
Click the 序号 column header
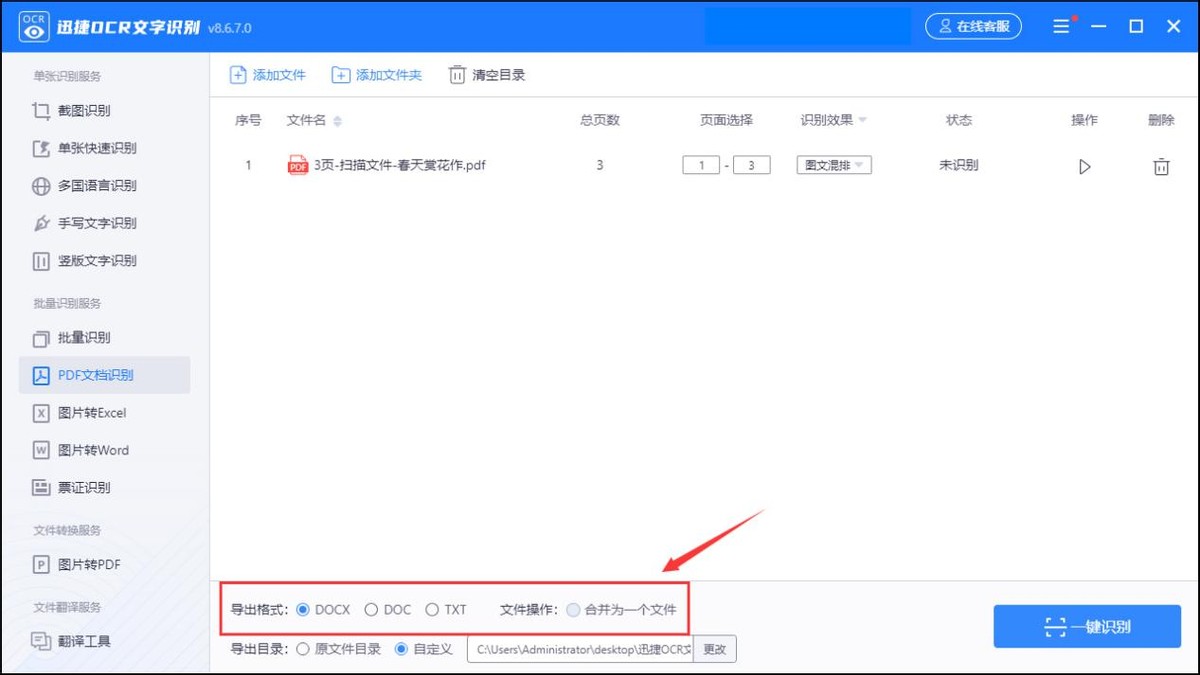point(248,120)
